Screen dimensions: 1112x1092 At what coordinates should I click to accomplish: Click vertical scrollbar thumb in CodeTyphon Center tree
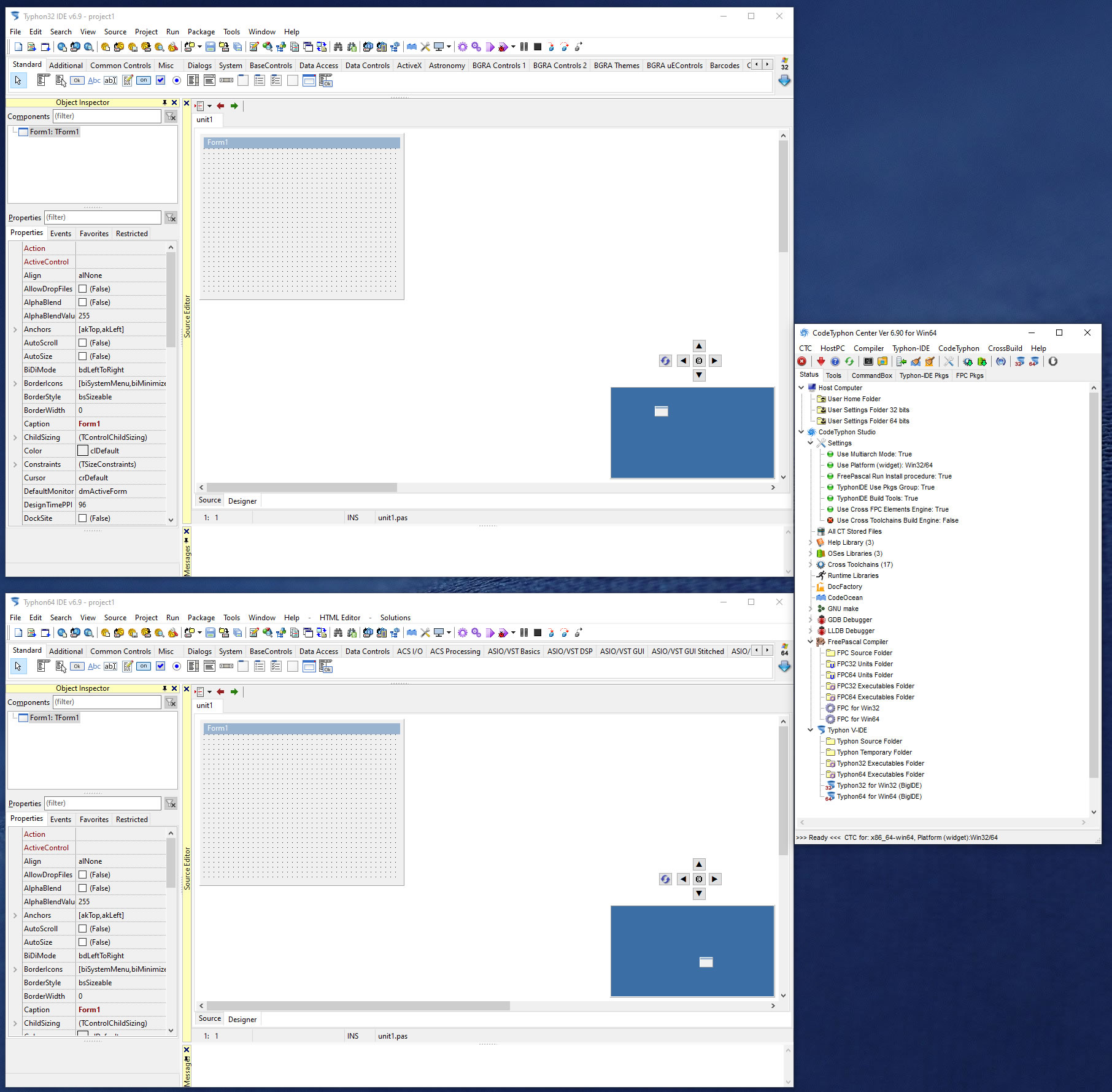click(x=1093, y=585)
